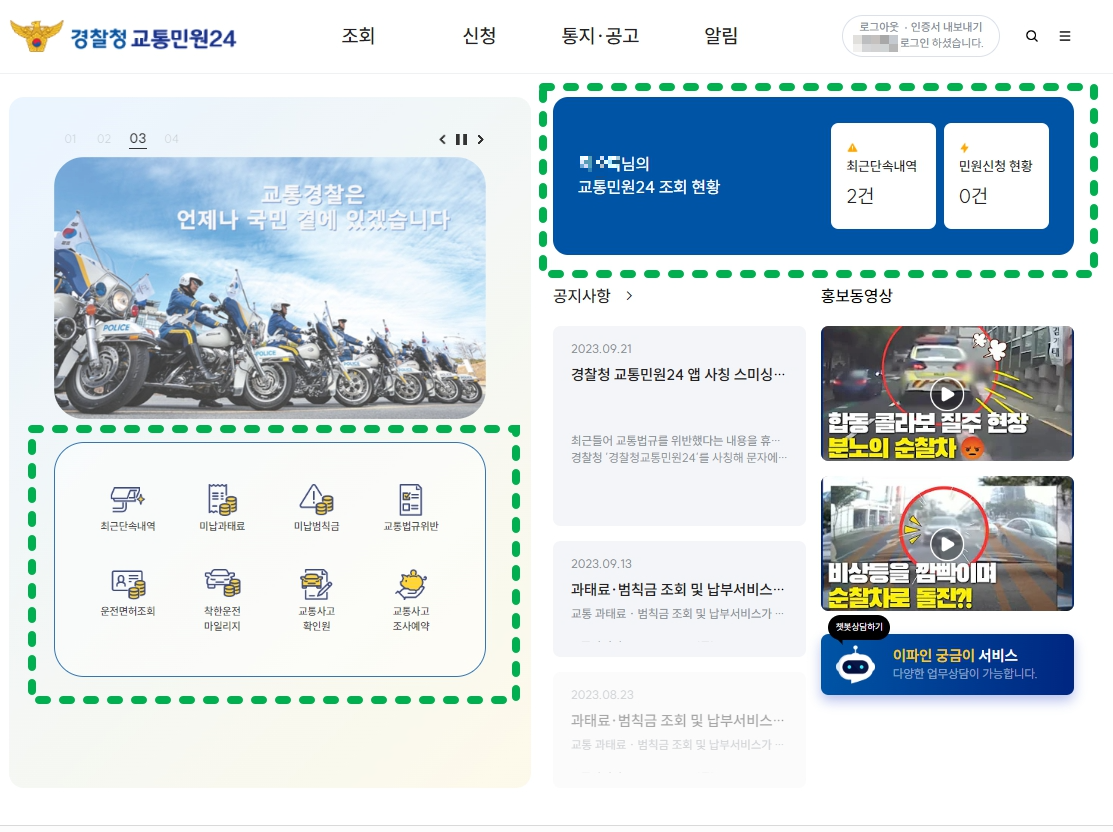Open the 알림 menu
The width and height of the screenshot is (1113, 832).
(x=720, y=35)
